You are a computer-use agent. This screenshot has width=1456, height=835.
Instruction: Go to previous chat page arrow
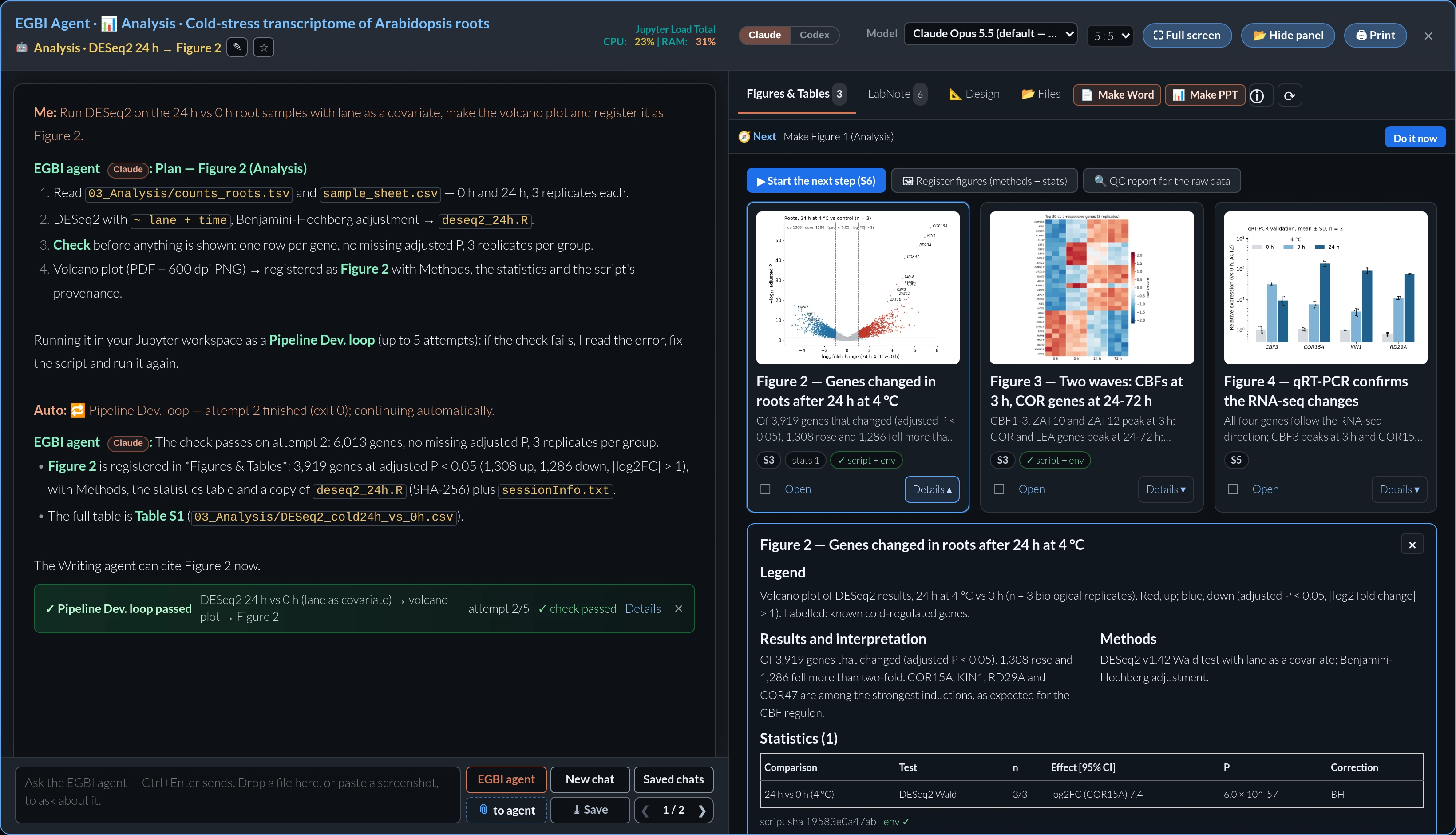click(x=646, y=810)
